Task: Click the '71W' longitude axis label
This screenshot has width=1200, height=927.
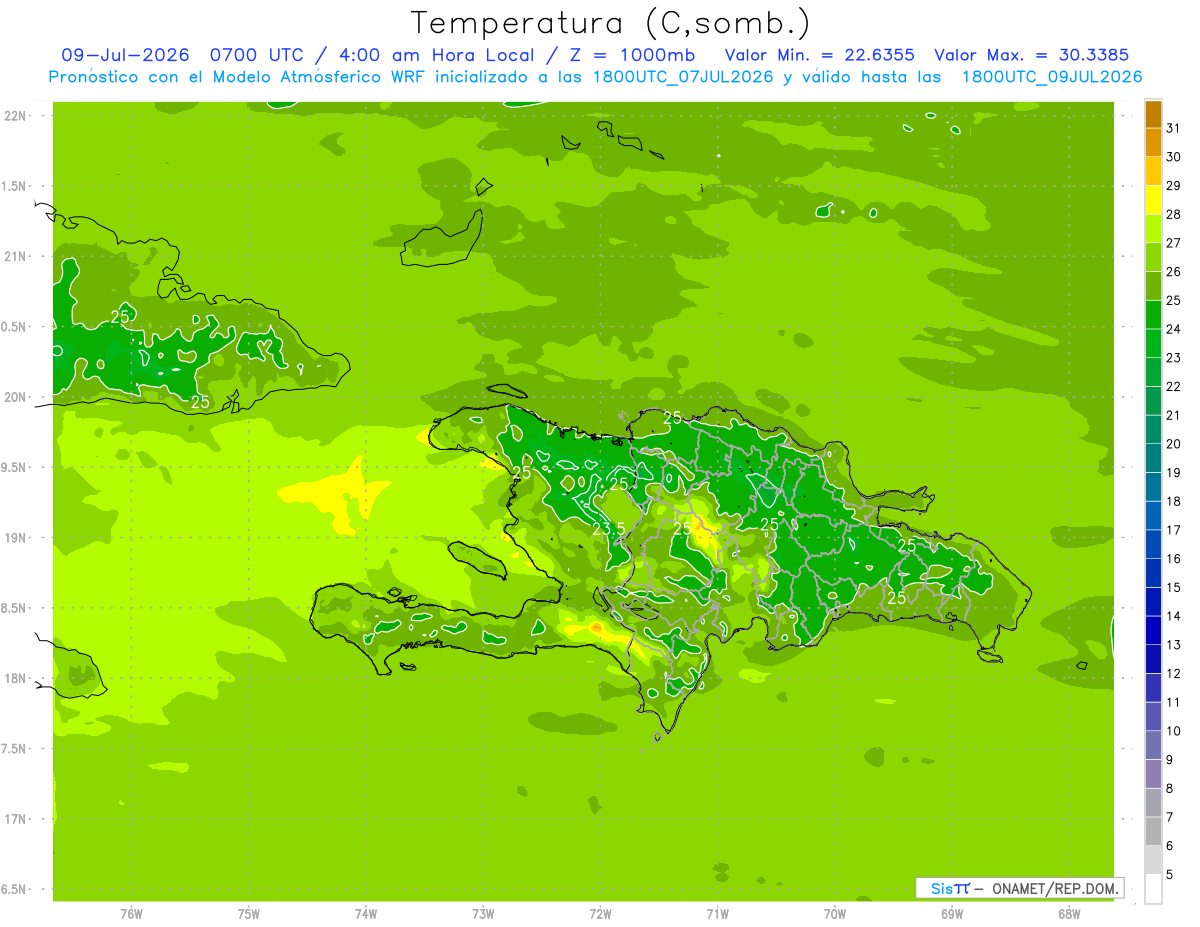Action: pyautogui.click(x=717, y=914)
